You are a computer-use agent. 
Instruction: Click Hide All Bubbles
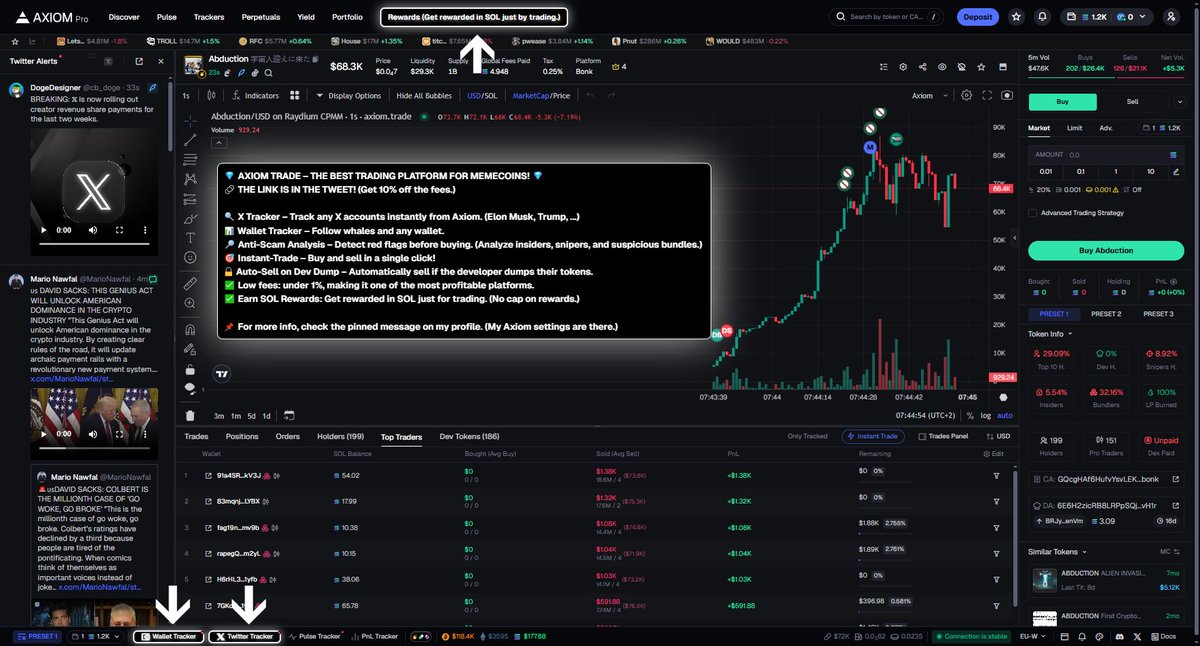[x=424, y=96]
